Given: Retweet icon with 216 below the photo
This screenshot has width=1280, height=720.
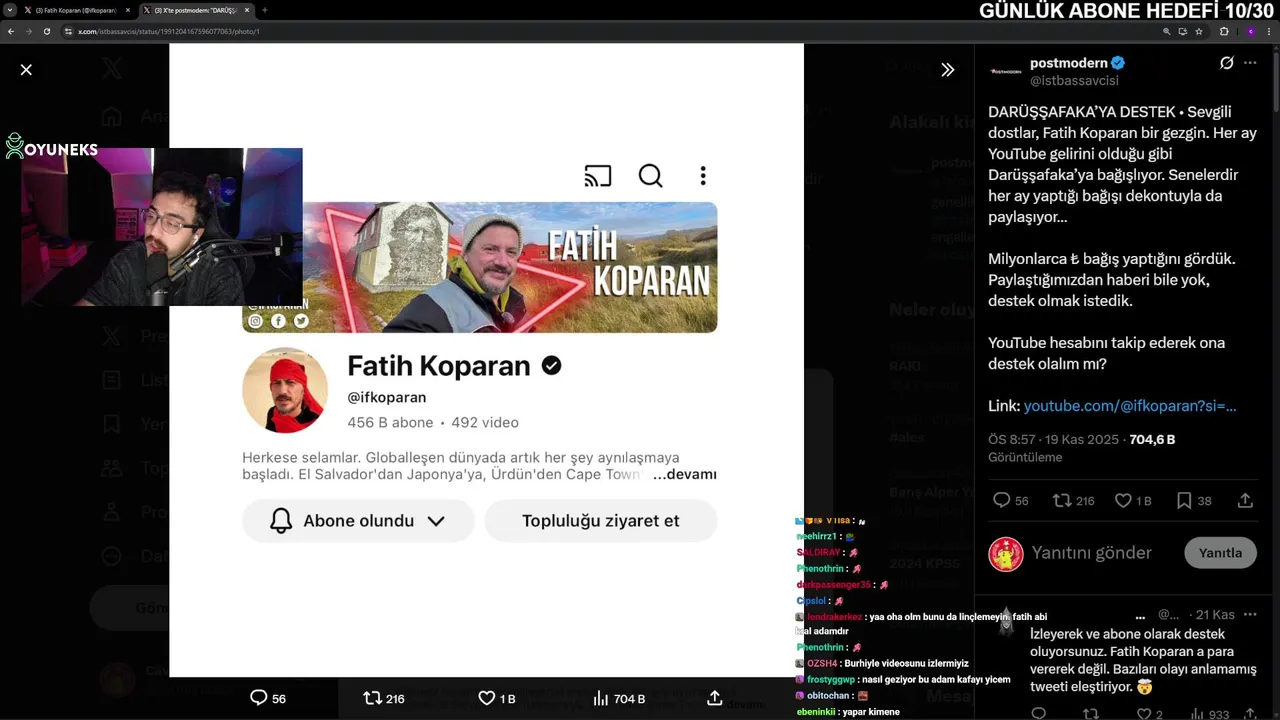Looking at the screenshot, I should tap(372, 698).
